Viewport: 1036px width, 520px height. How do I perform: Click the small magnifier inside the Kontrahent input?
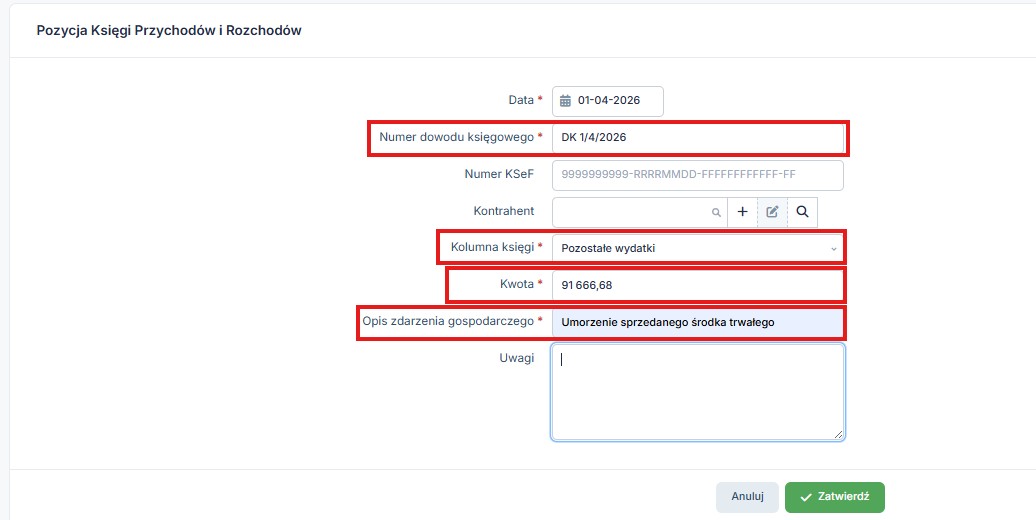(x=715, y=213)
